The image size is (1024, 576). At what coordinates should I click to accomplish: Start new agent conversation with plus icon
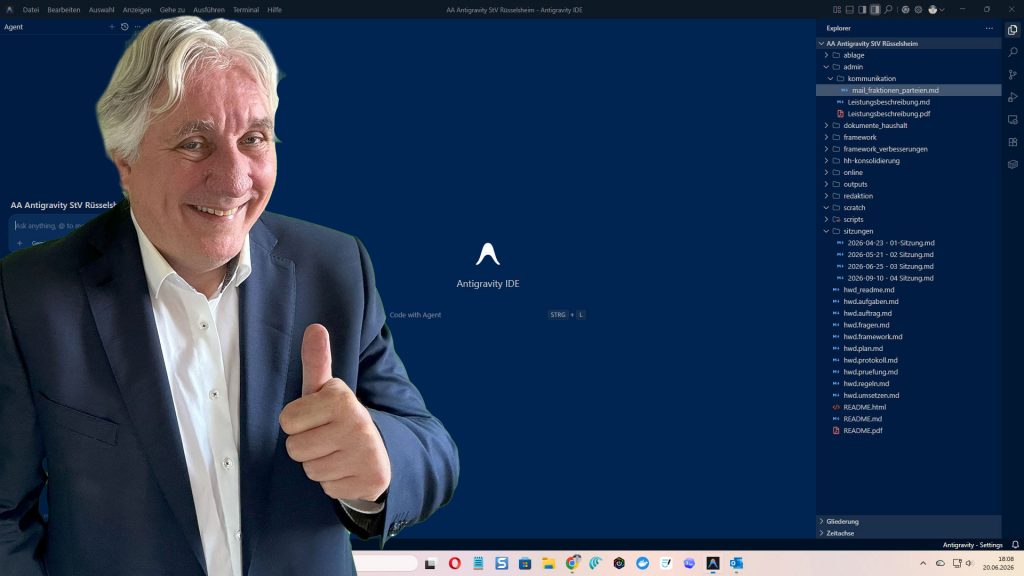(112, 27)
